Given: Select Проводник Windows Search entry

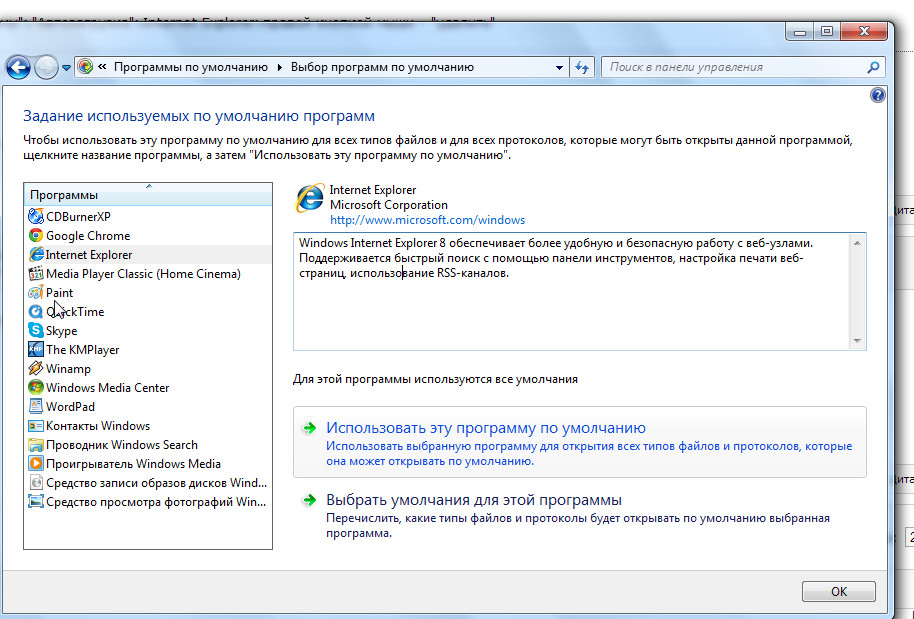Looking at the screenshot, I should (148, 445).
